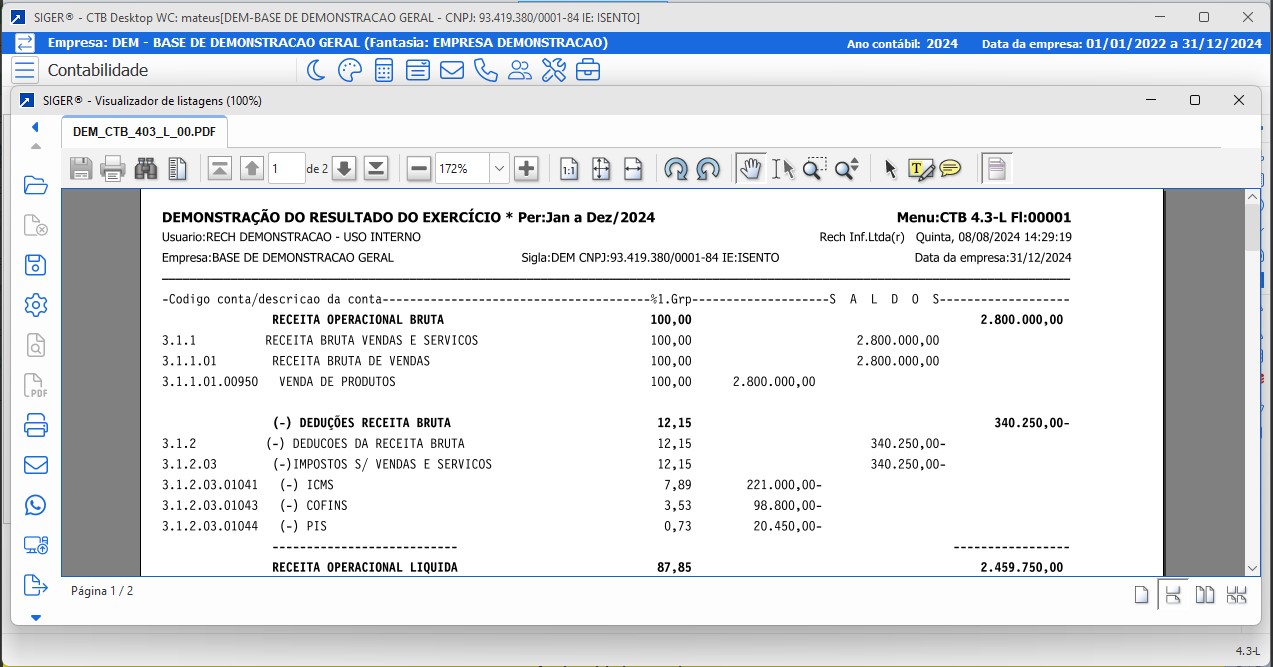Collapse the left sidebar with arrow
1273x667 pixels.
point(35,127)
